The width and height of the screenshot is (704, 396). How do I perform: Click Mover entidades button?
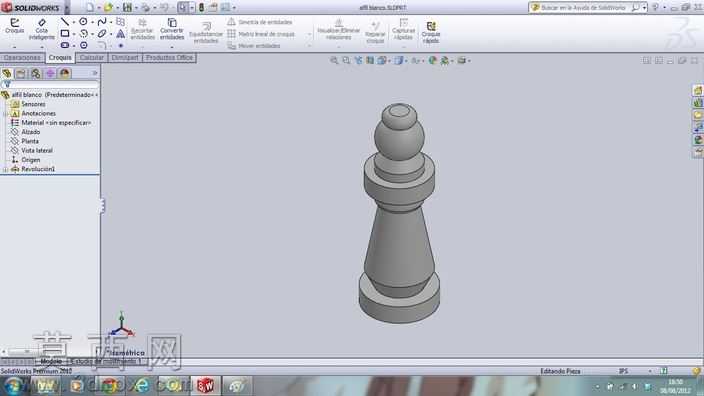coord(254,46)
